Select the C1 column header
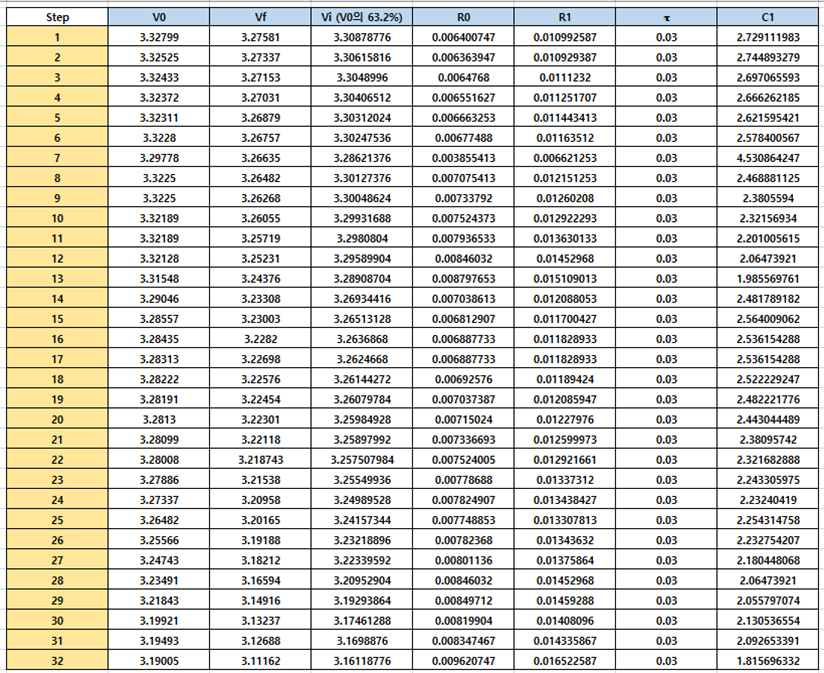This screenshot has height=673, width=824. tap(768, 17)
